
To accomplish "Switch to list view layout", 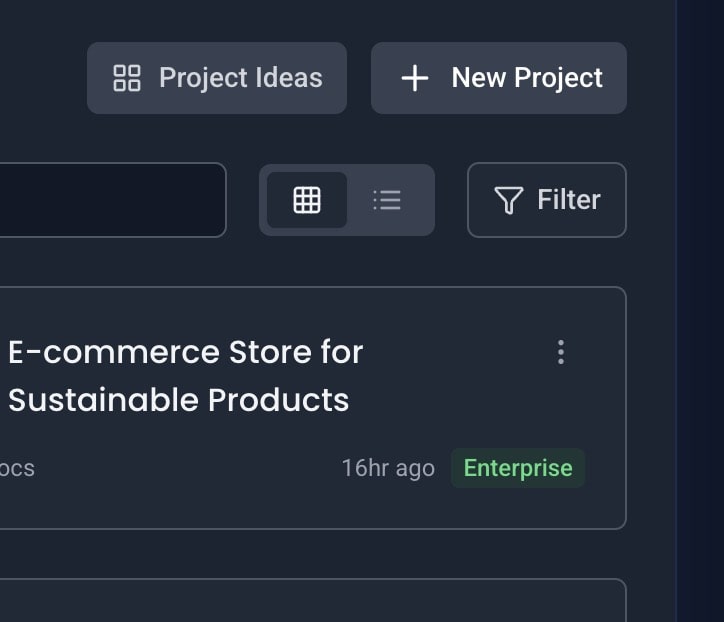I will pyautogui.click(x=387, y=200).
